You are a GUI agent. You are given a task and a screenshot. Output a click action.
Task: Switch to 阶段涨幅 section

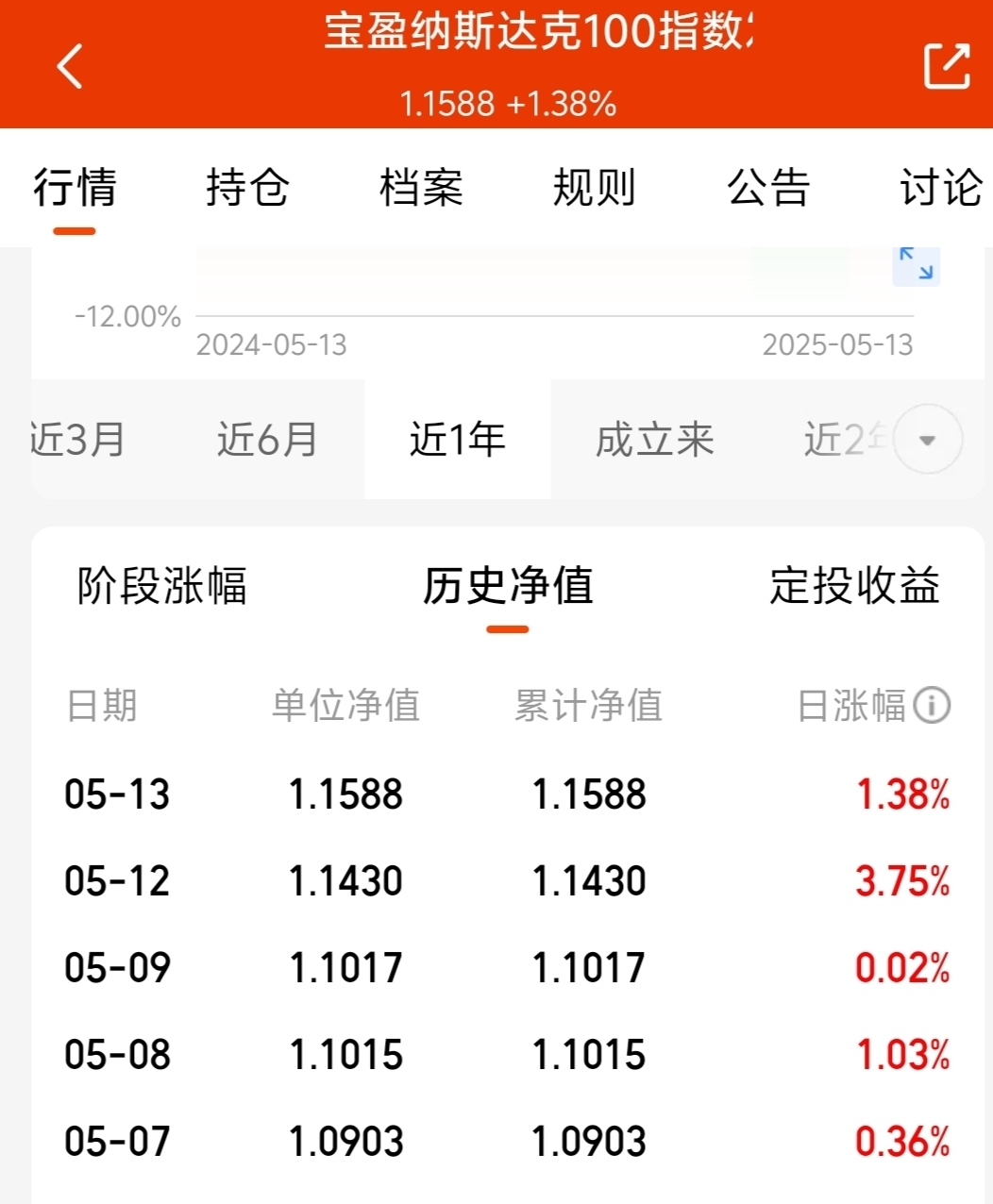point(161,585)
